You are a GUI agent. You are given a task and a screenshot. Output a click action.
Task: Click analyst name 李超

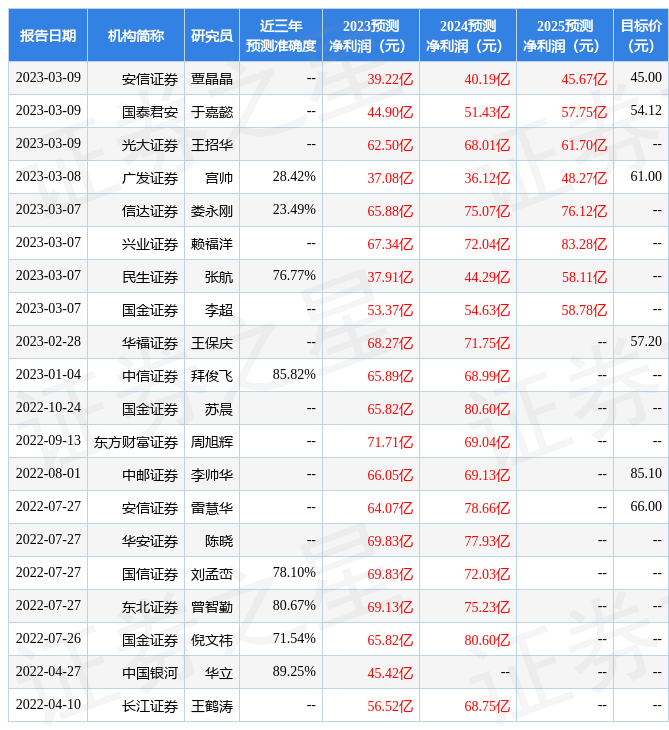coord(219,311)
